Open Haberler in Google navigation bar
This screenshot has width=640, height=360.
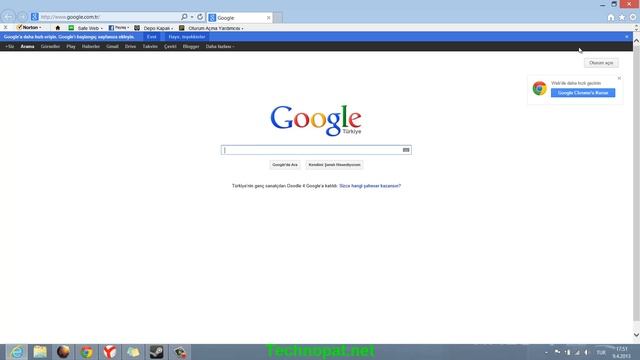point(91,47)
